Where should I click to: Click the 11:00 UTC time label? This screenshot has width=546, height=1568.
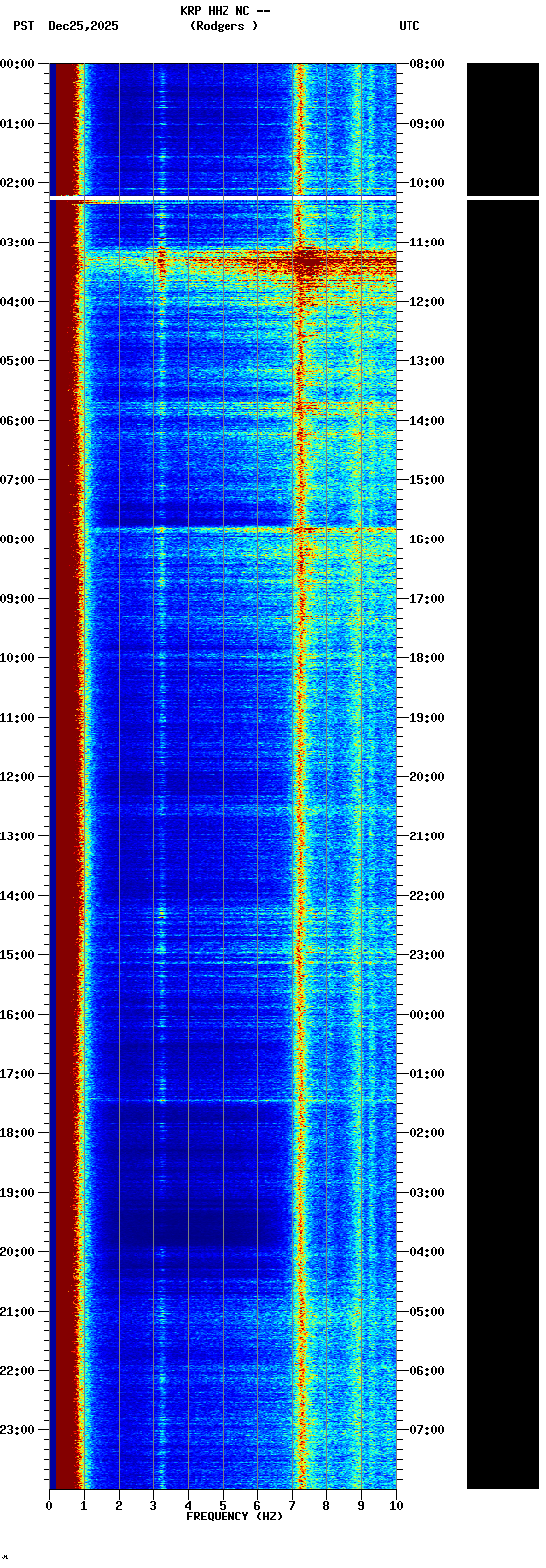pyautogui.click(x=427, y=243)
